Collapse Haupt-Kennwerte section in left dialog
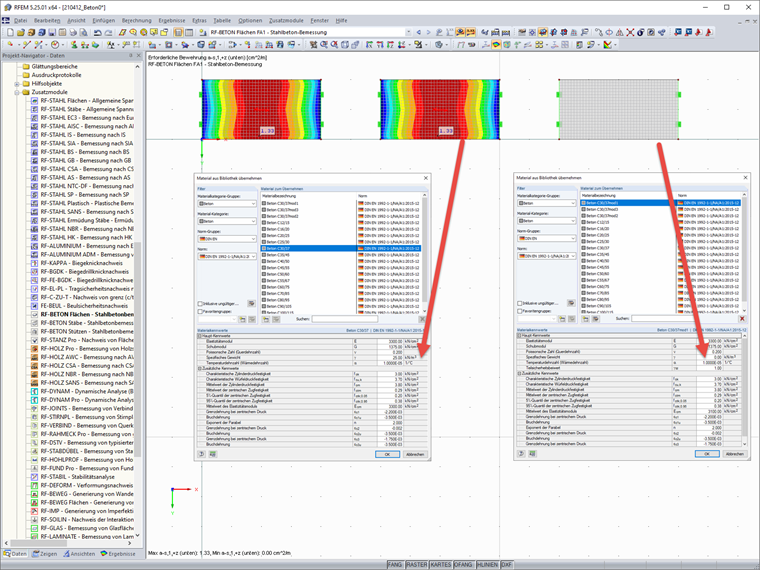This screenshot has width=760, height=570. click(x=199, y=335)
